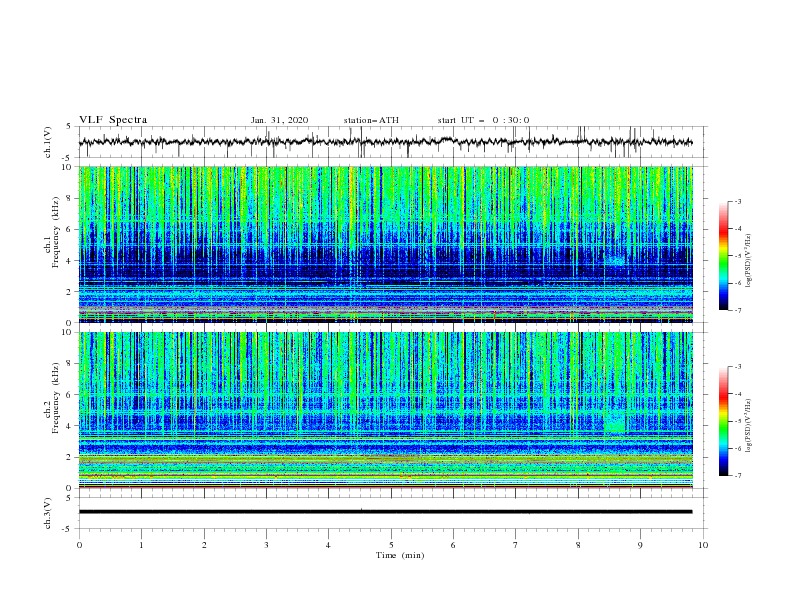Select the log(PSD) label beside the ch.2 color bar
This screenshot has height=612, width=792.
pos(749,426)
